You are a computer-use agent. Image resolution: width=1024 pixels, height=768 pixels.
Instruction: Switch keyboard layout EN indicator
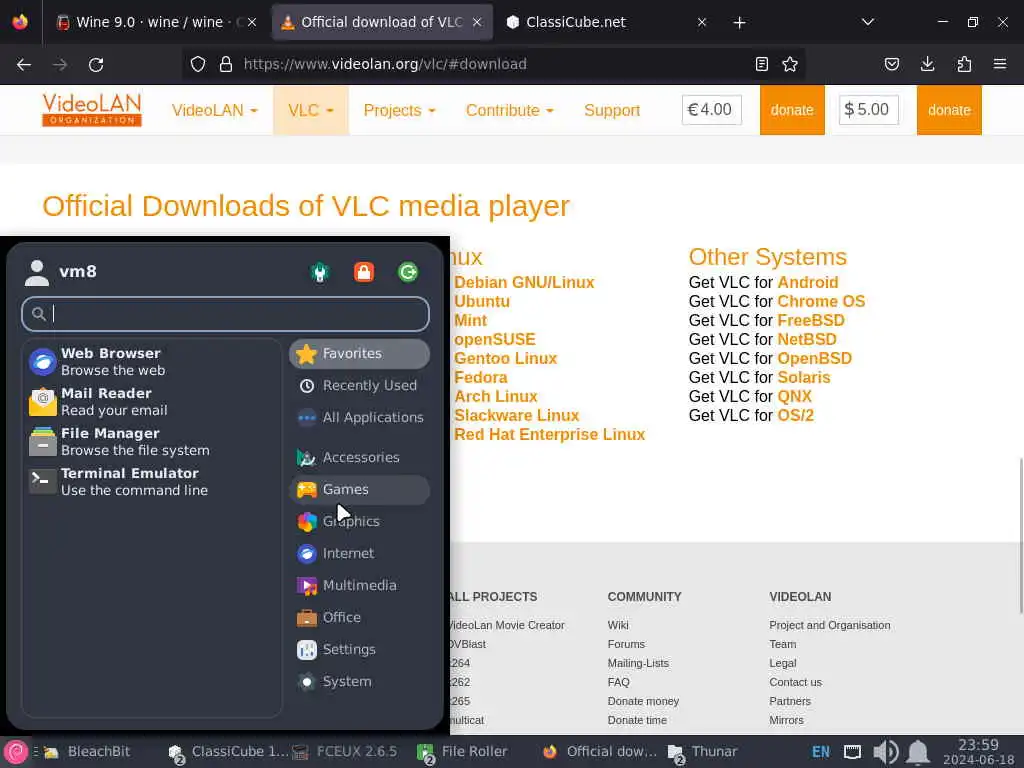(821, 752)
